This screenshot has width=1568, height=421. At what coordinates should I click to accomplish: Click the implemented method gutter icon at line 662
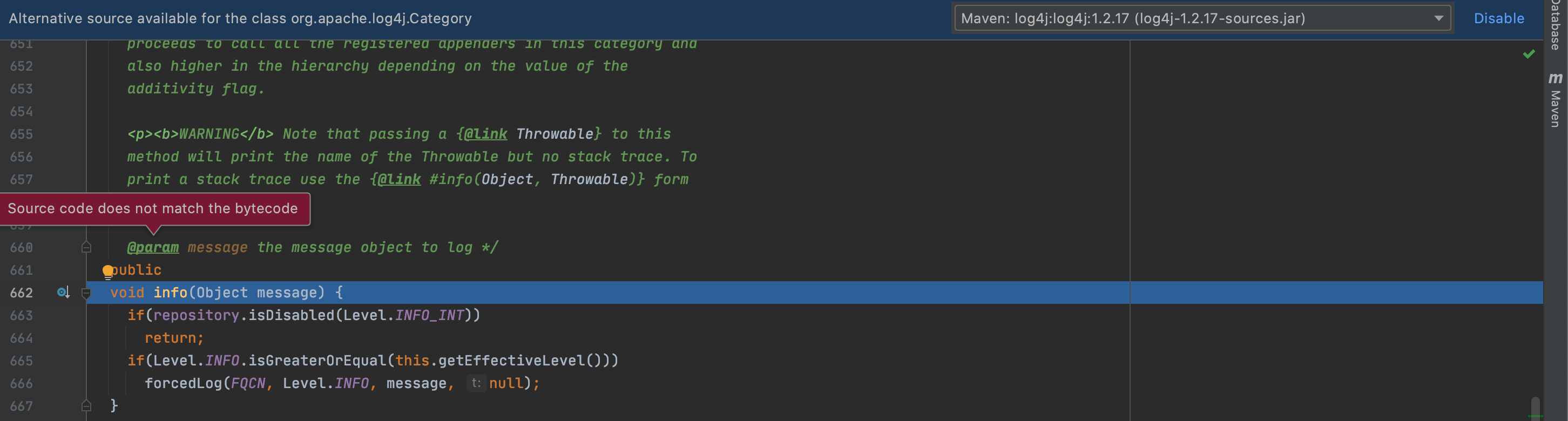click(x=63, y=293)
